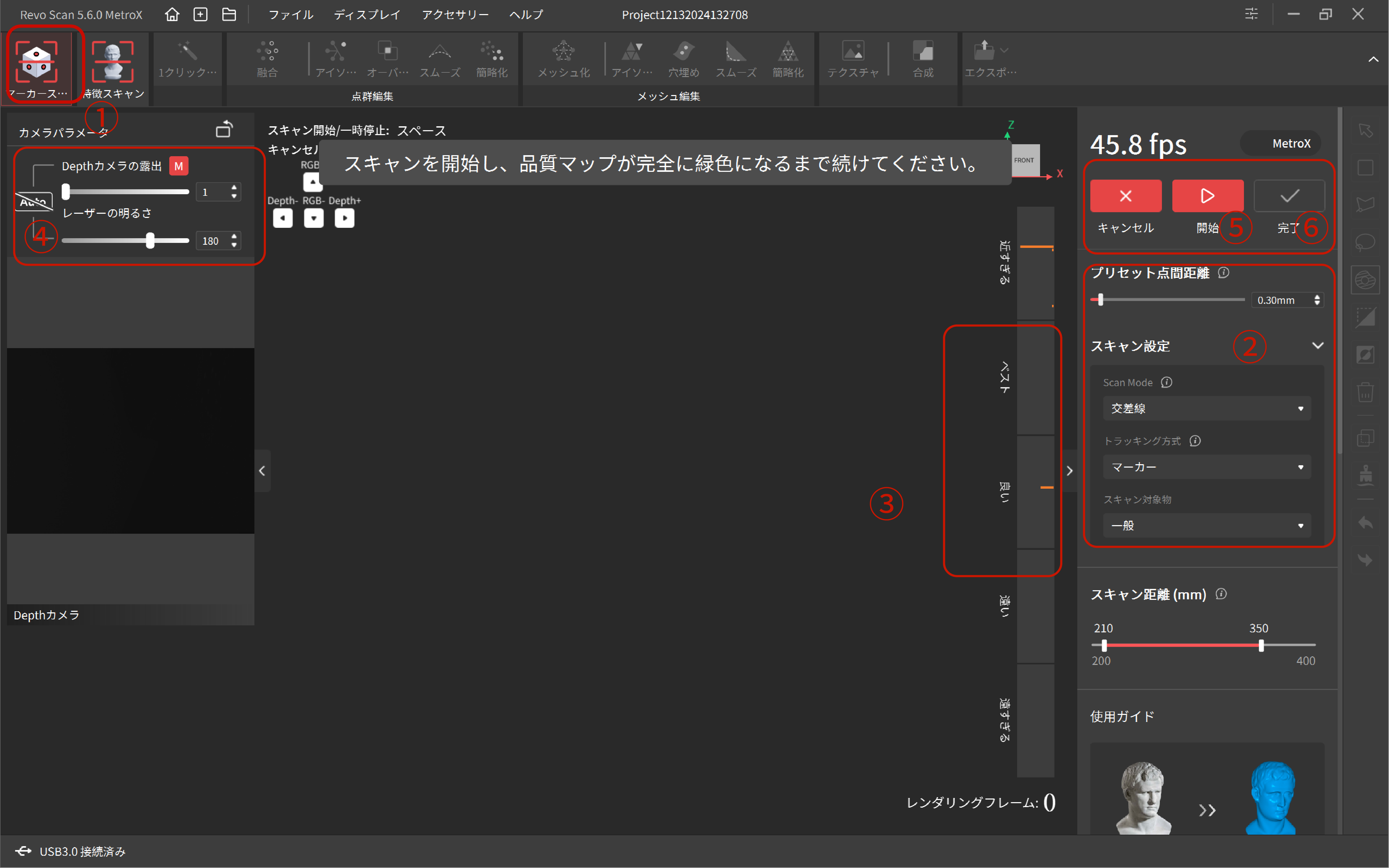Click the usage guide bust thumbnail

pos(1207,789)
